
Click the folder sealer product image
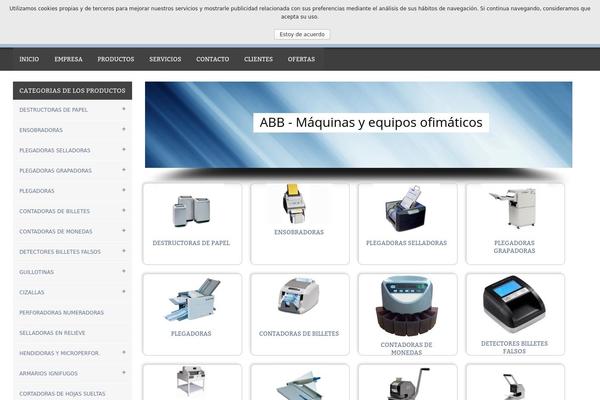point(406,209)
